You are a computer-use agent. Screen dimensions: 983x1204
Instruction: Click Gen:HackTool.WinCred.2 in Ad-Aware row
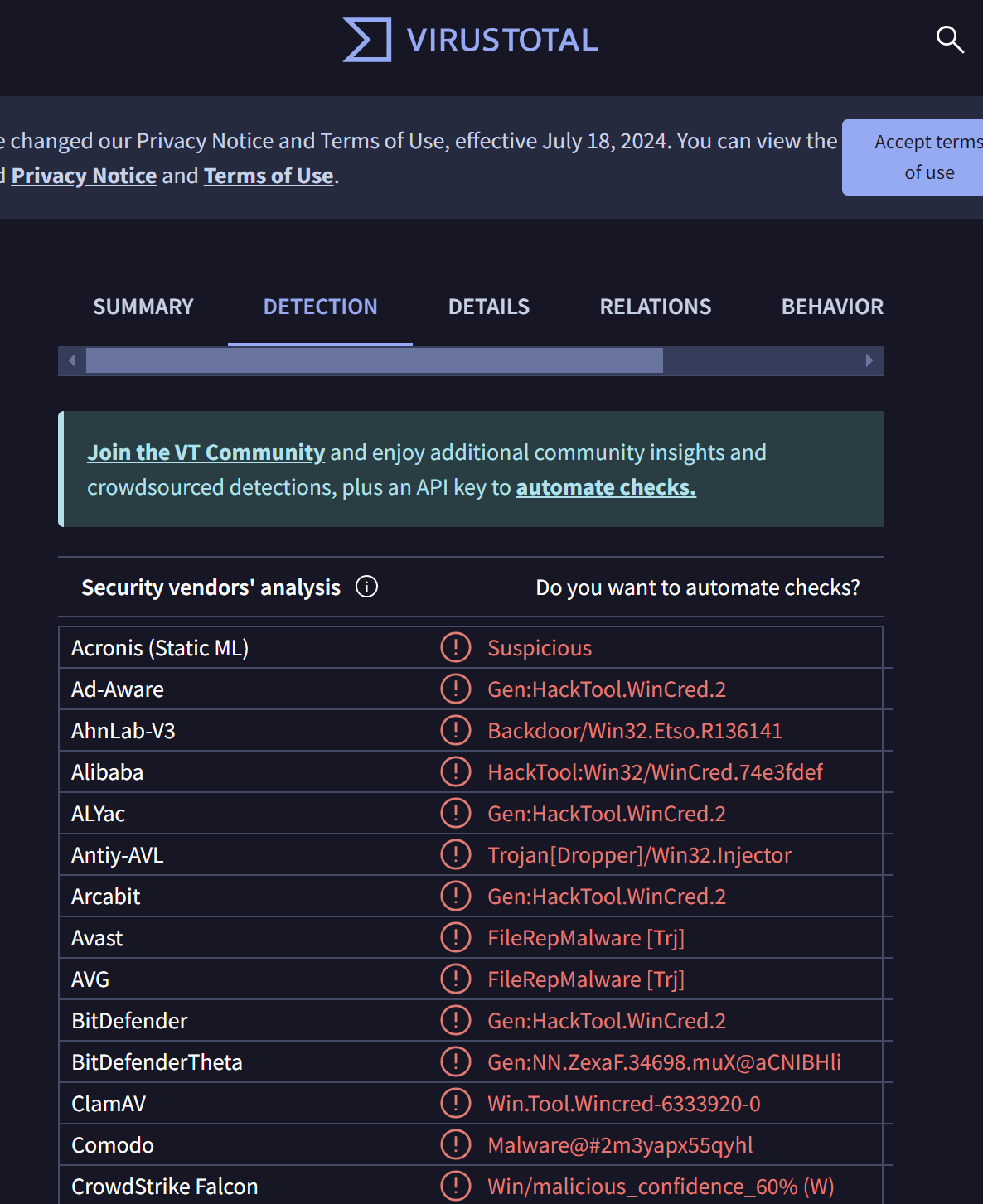(607, 689)
